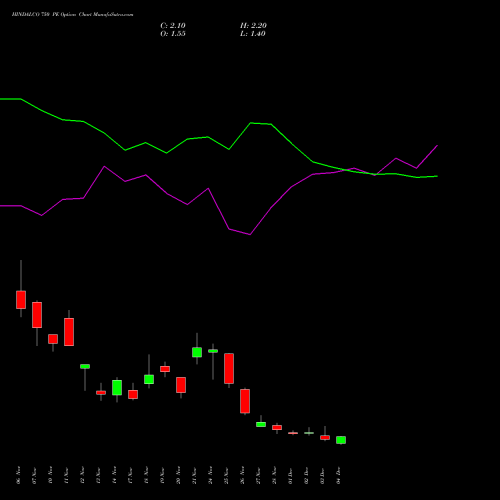Click the 21 Nov date label

pyautogui.click(x=194, y=475)
